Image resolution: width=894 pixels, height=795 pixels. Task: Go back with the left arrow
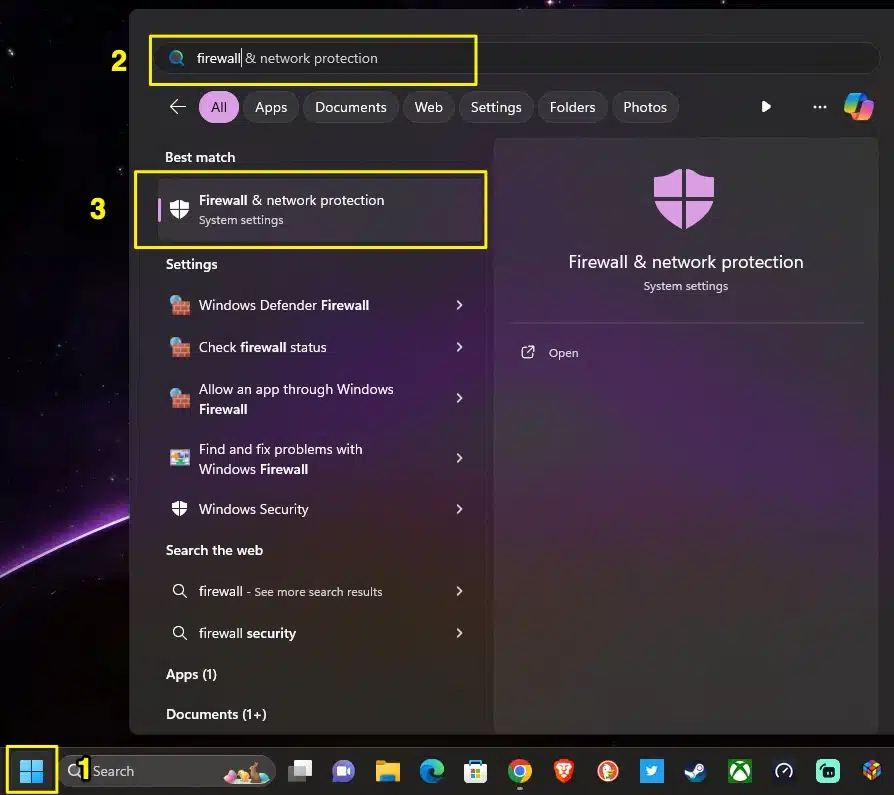pyautogui.click(x=178, y=107)
